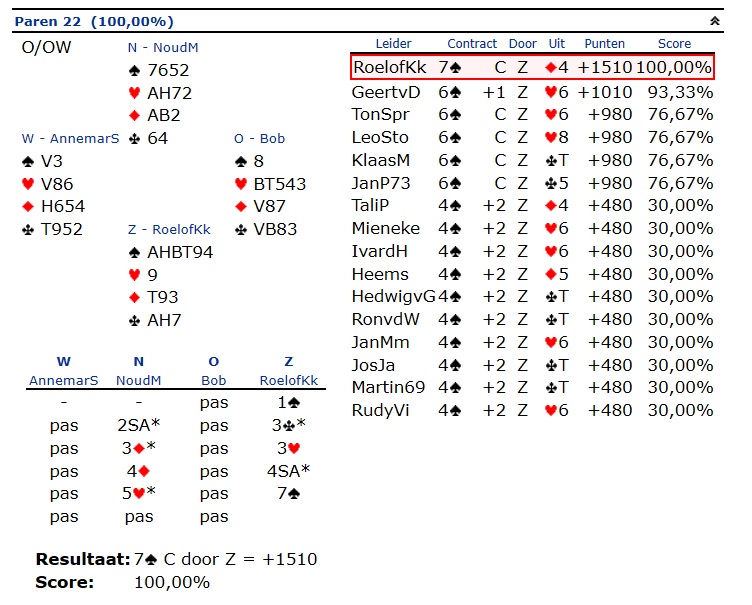Click the Resultaat 7♠ C door Z line
Viewport: 752px width, 605px height.
click(176, 559)
